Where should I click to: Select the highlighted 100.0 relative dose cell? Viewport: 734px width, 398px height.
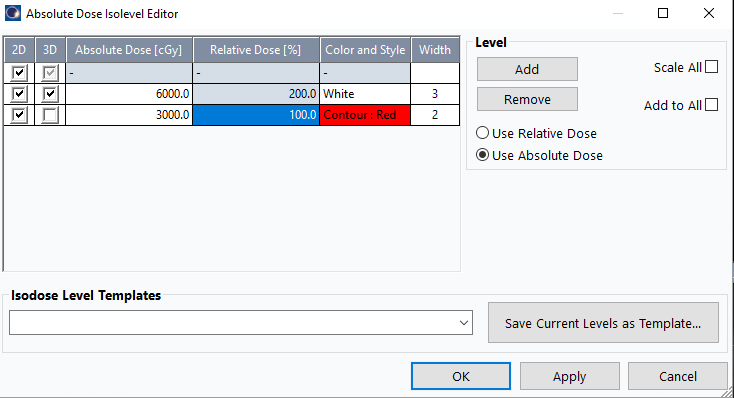click(256, 115)
